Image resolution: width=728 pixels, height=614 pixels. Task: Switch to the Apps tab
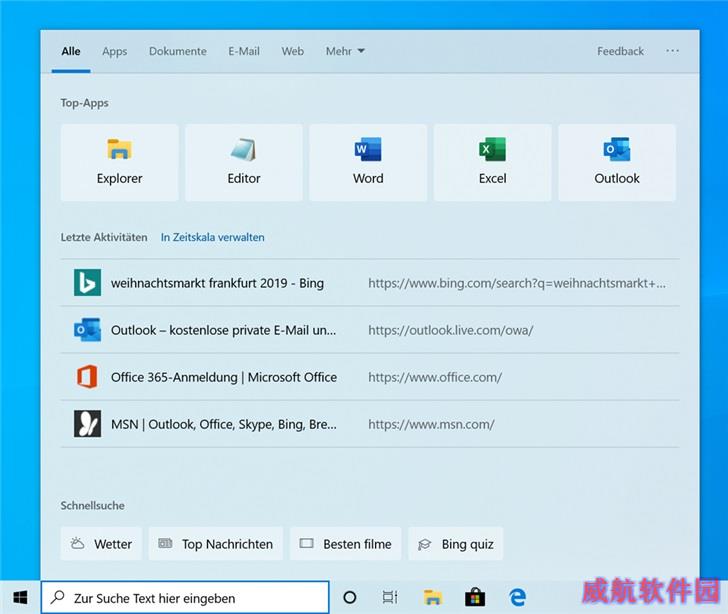pyautogui.click(x=115, y=51)
